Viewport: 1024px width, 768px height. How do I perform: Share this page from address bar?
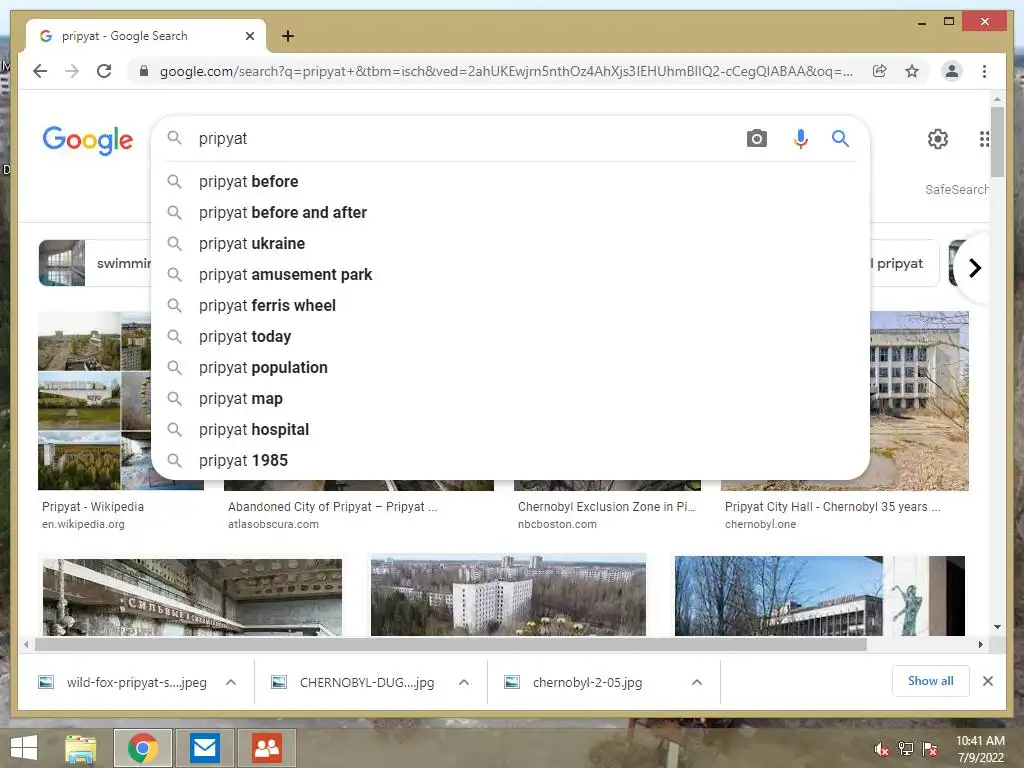[880, 71]
